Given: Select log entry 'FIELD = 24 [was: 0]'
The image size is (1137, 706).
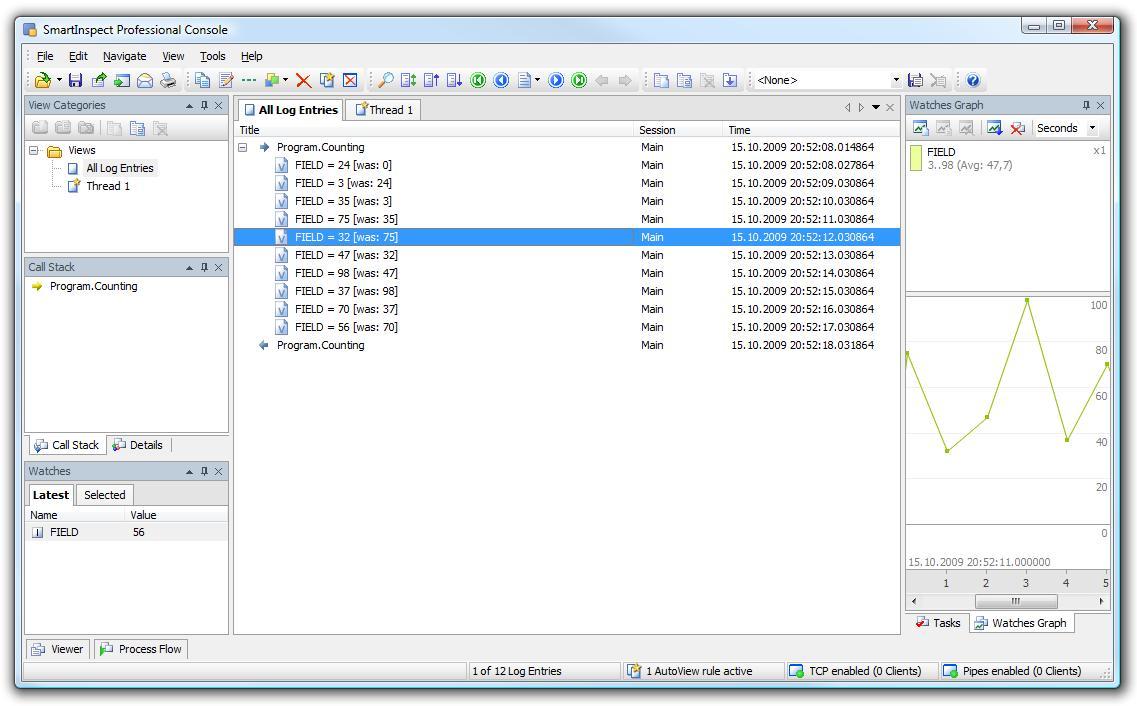Looking at the screenshot, I should point(566,165).
